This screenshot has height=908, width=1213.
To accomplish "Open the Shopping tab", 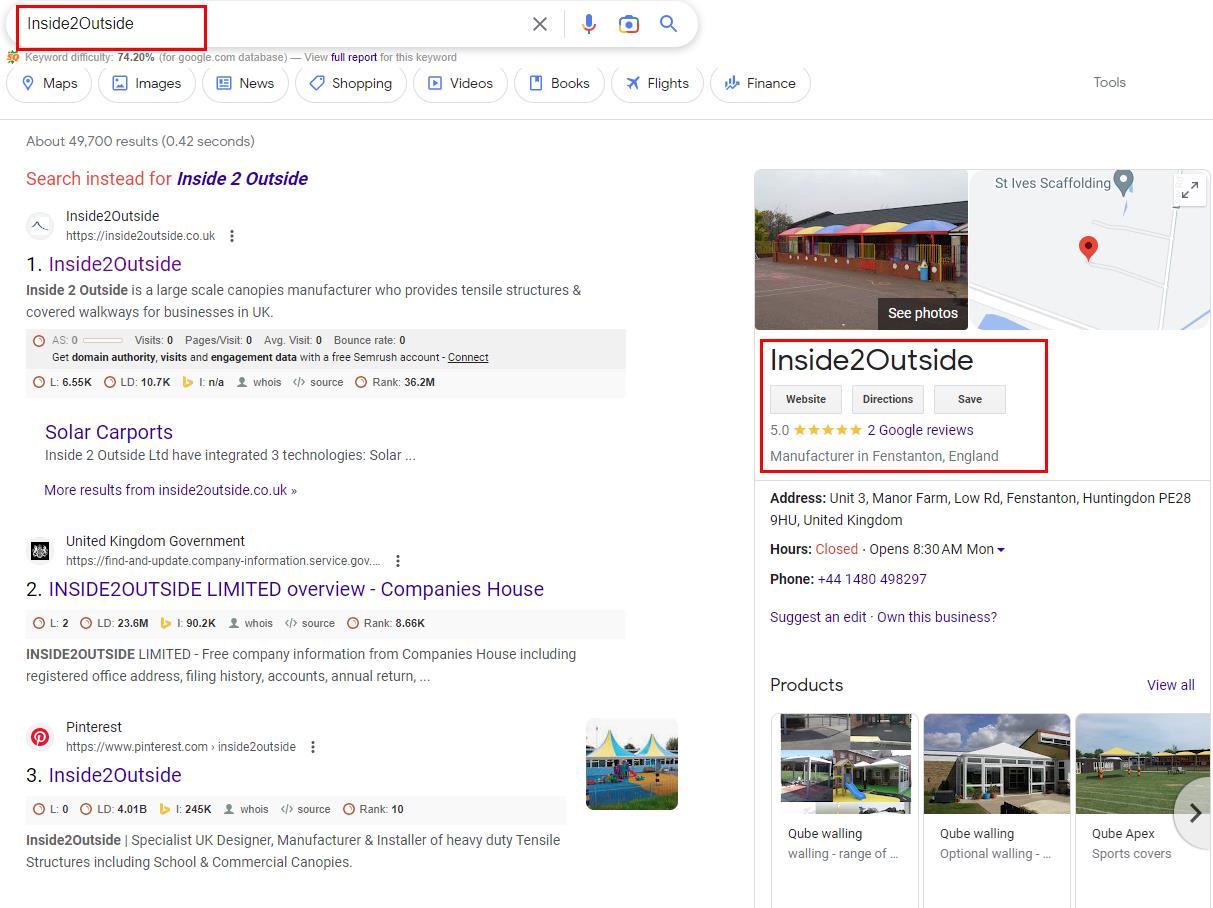I will 351,83.
